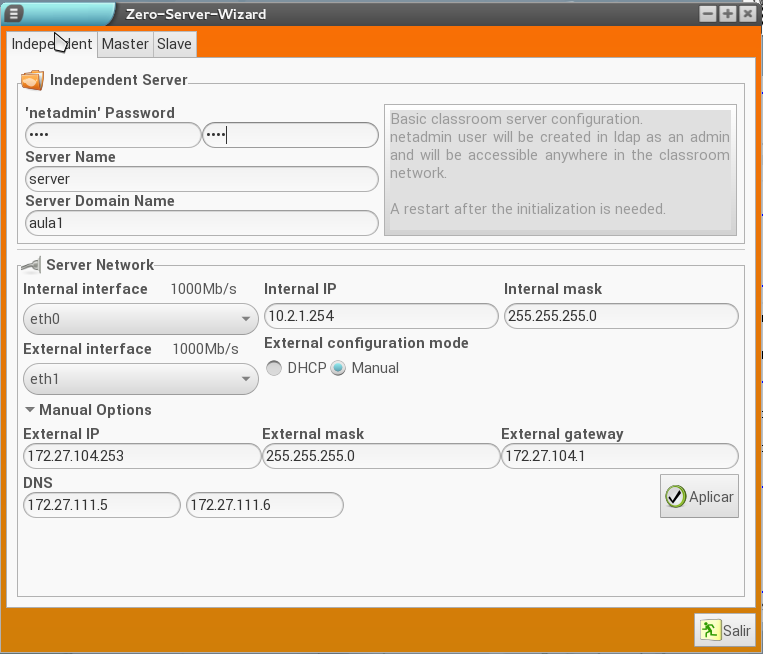Open the External interface eth1 dropdown
Viewport: 763px width, 654px height.
140,380
